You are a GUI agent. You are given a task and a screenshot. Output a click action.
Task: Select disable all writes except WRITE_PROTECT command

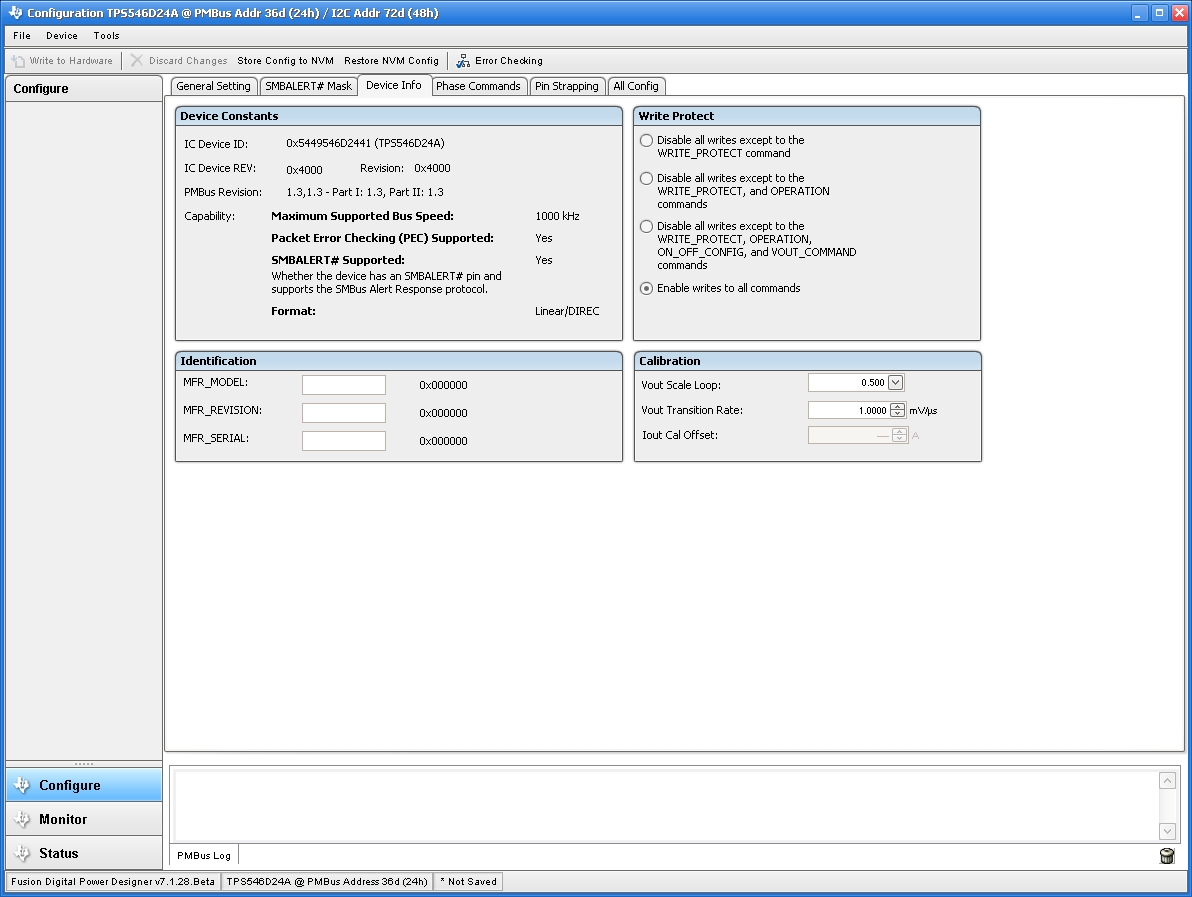pyautogui.click(x=646, y=140)
